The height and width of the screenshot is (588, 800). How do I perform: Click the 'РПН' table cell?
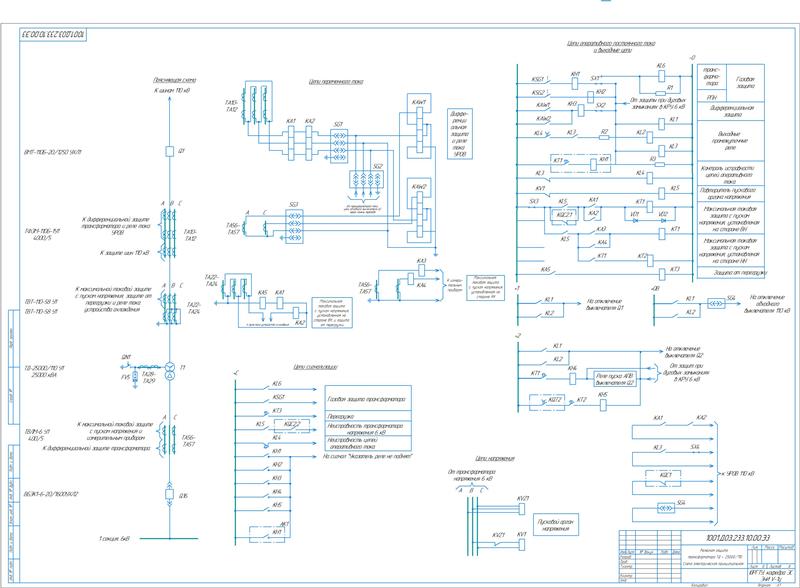pyautogui.click(x=712, y=97)
